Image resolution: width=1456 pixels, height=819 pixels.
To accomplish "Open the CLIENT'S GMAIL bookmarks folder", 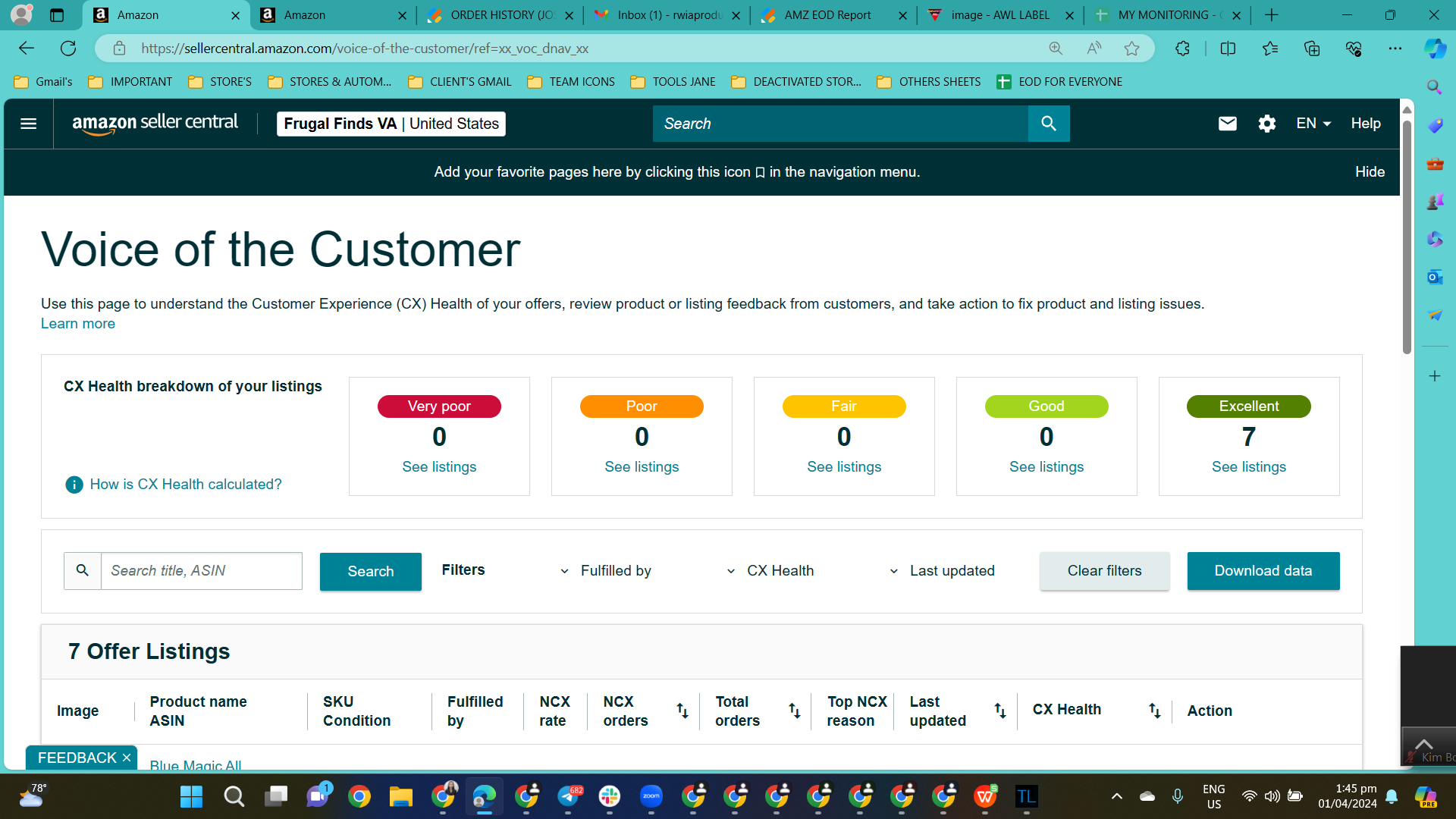I will [460, 82].
